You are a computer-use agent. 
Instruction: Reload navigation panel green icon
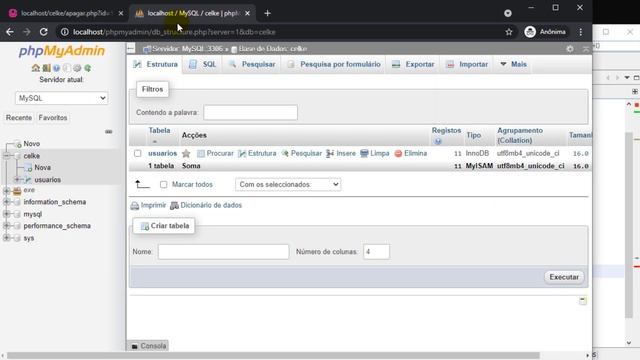pos(87,68)
